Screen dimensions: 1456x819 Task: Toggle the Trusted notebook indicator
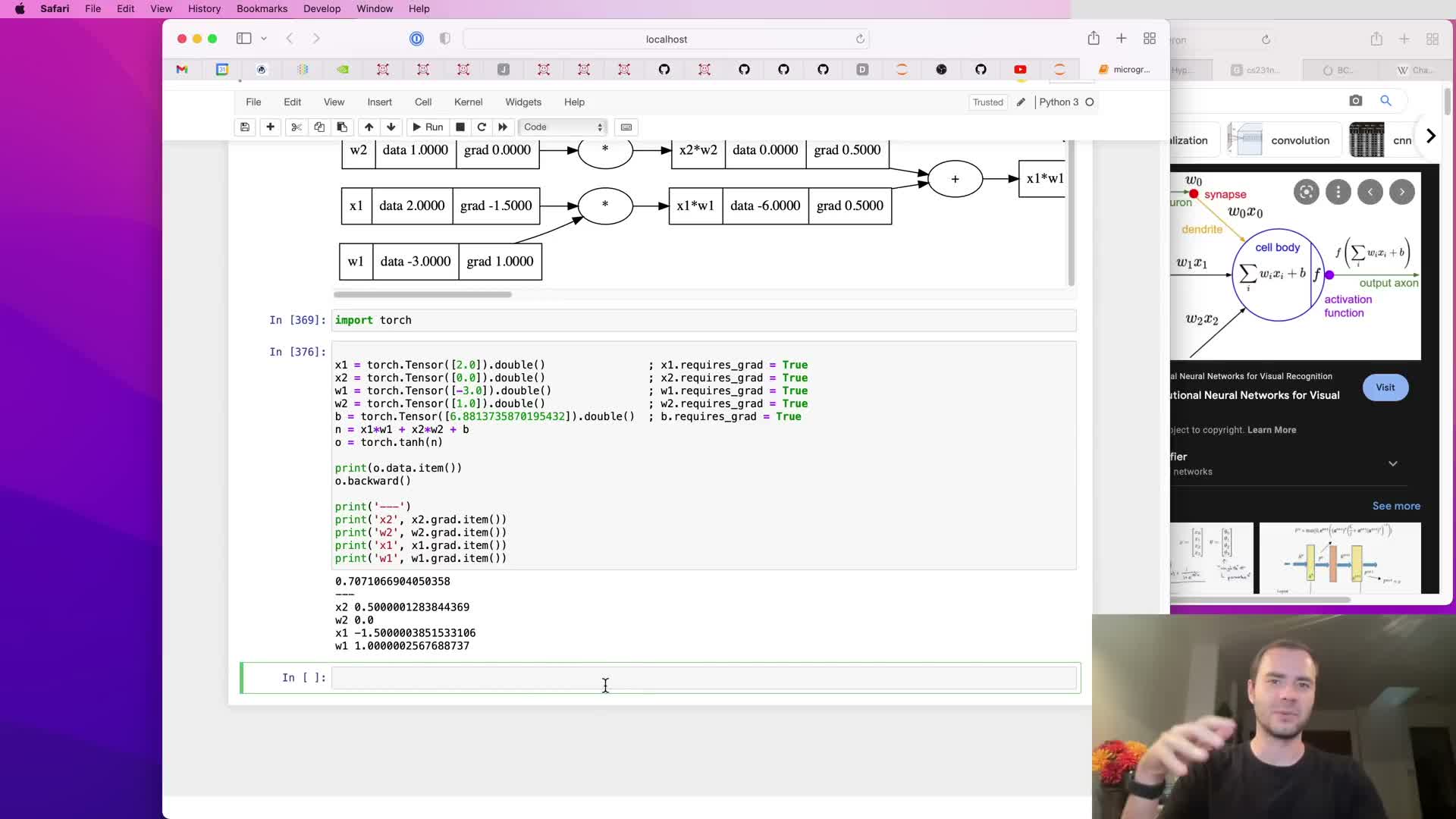point(987,102)
